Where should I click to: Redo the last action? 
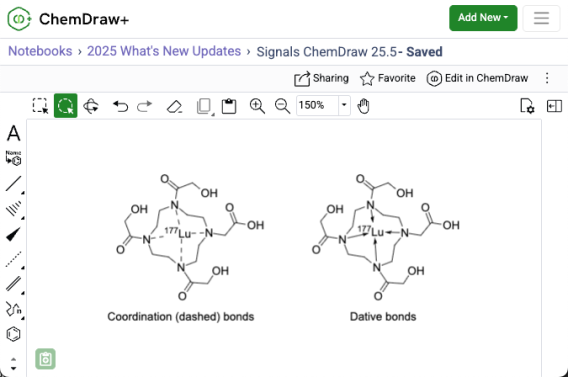coord(145,106)
